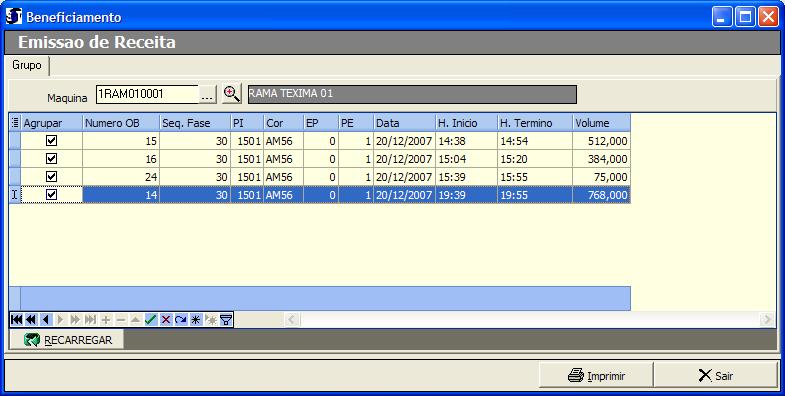The width and height of the screenshot is (785, 396).
Task: Click the asterisk bookmark icon
Action: point(196,320)
